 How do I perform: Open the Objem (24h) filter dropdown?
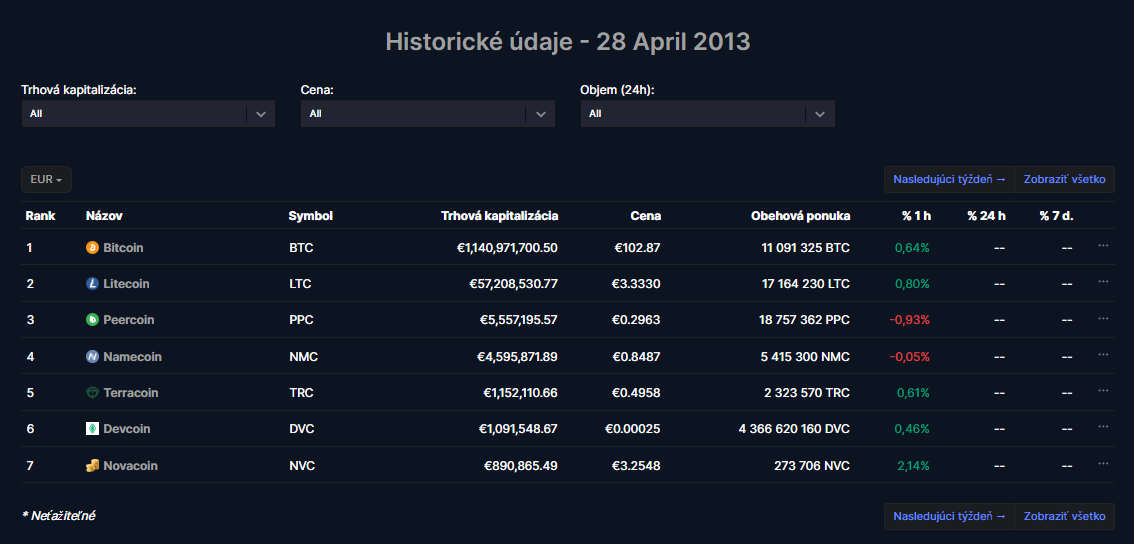tap(819, 114)
